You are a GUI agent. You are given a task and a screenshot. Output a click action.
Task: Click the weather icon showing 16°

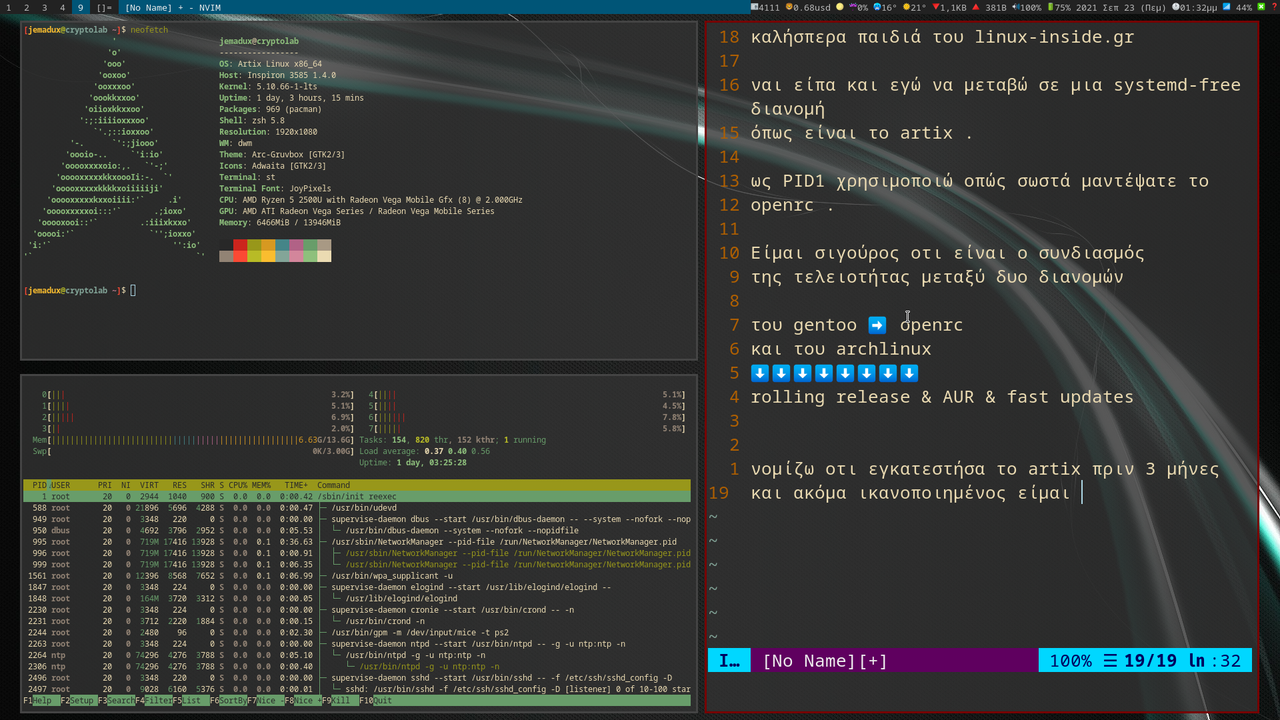pos(878,7)
